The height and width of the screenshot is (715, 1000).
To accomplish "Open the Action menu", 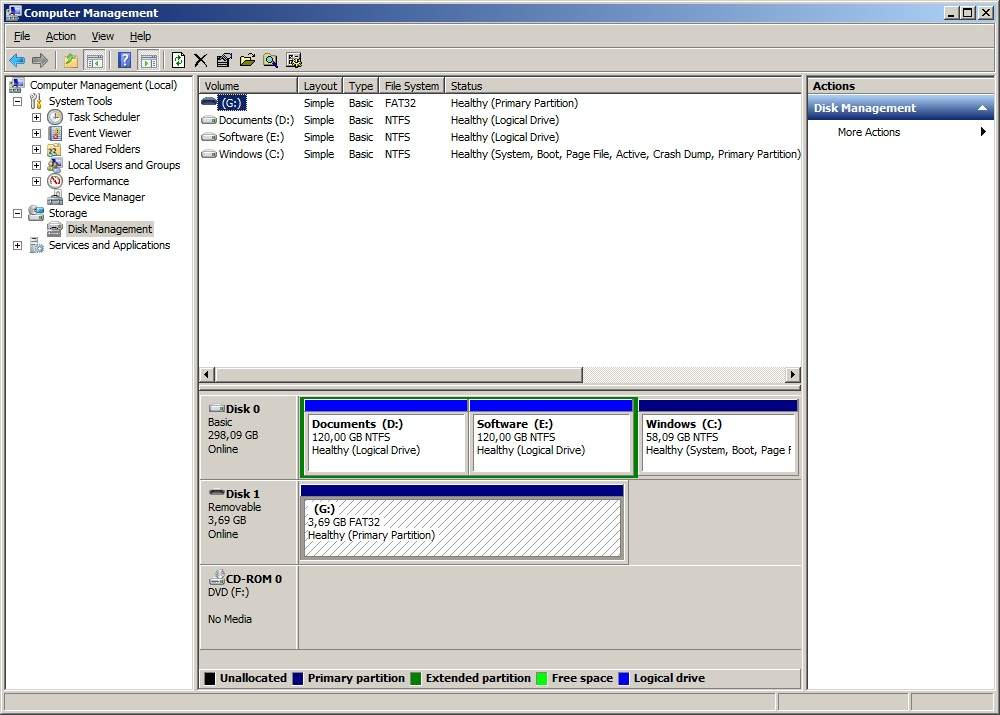I will [x=60, y=36].
